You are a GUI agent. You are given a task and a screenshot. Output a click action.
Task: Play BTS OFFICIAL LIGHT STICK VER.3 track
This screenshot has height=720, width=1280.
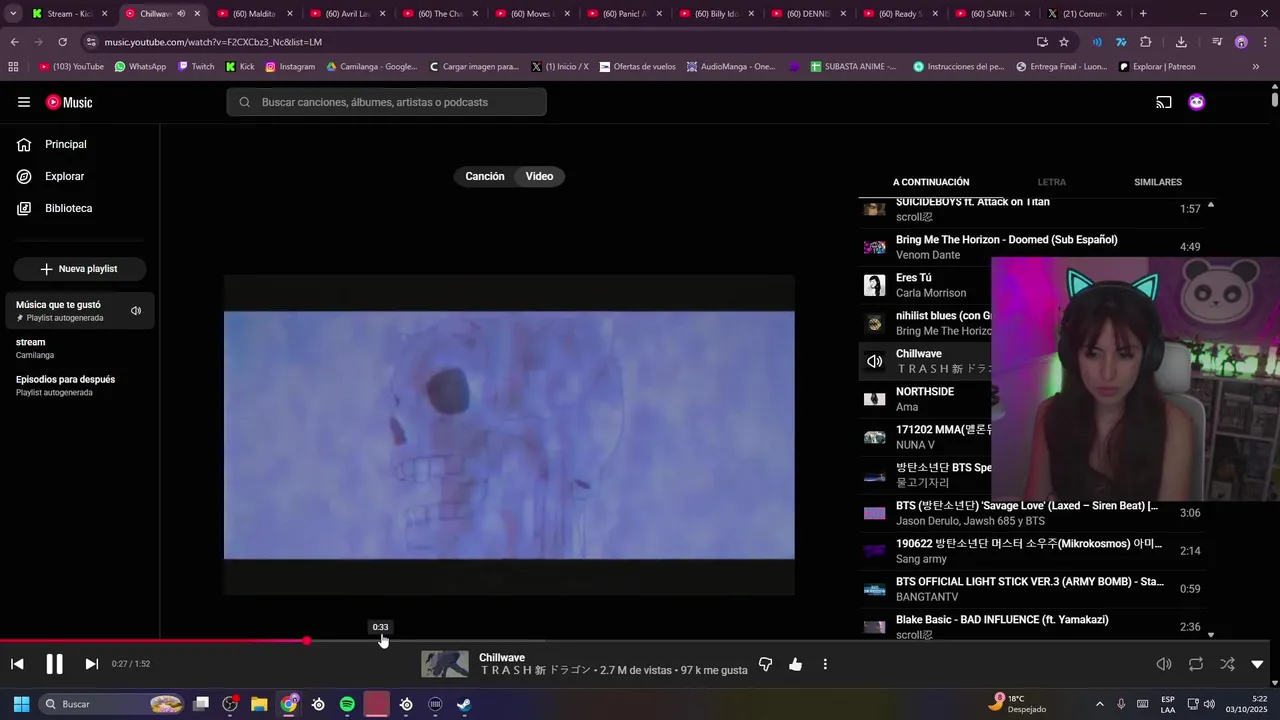(1033, 589)
